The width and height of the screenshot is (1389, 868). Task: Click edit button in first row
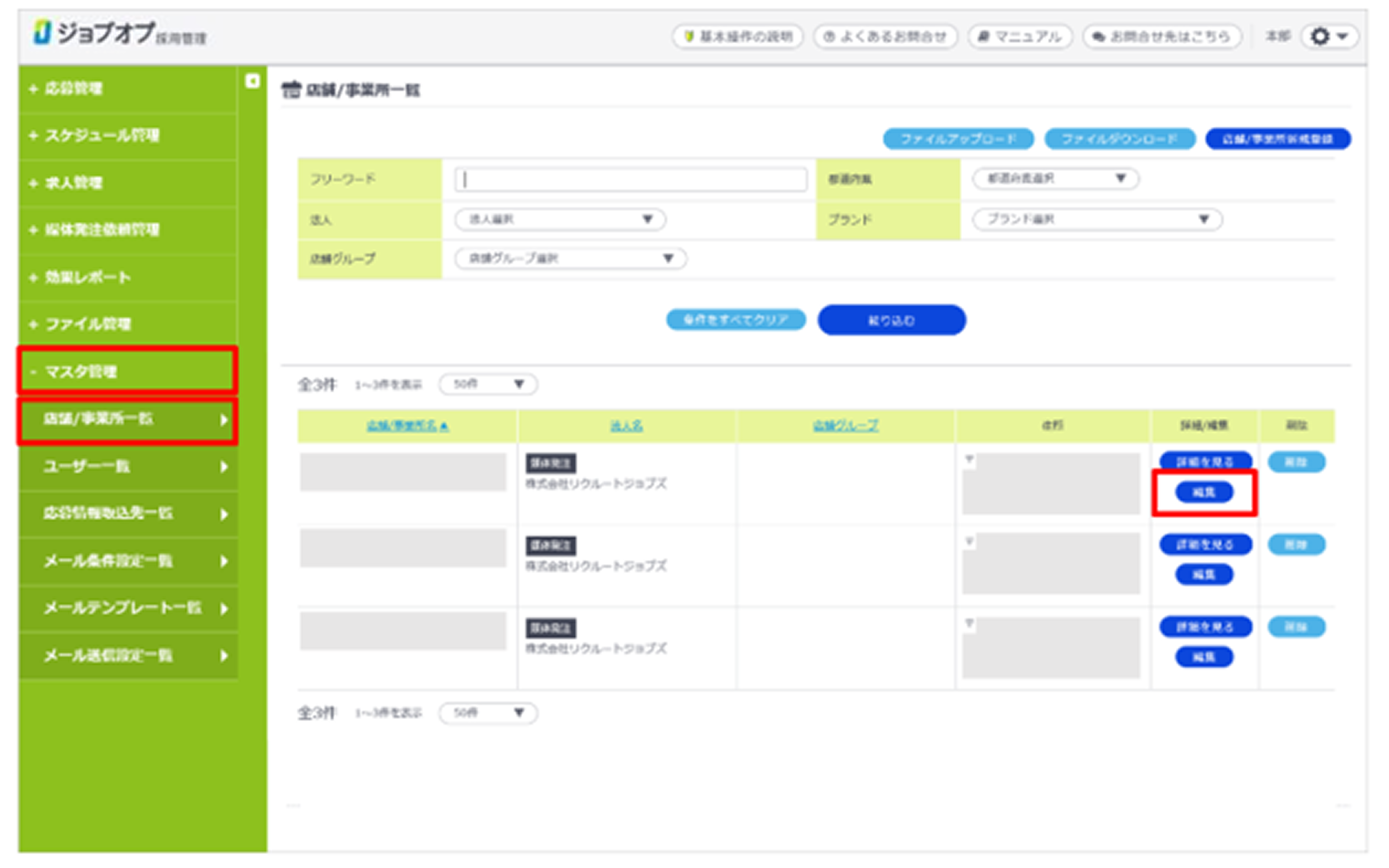(x=1203, y=492)
